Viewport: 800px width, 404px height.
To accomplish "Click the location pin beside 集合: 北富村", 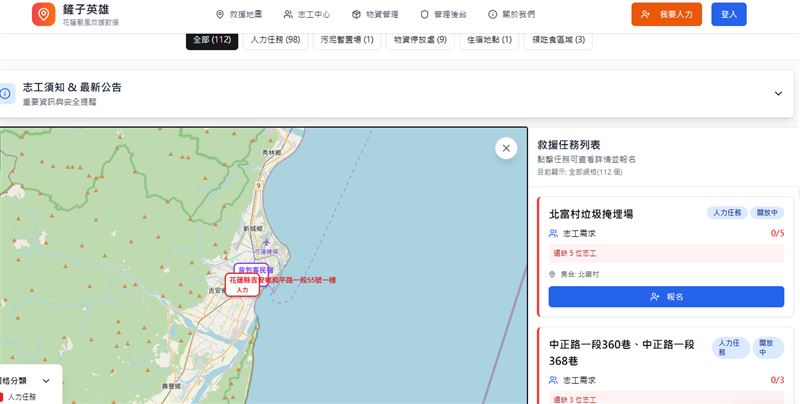I will (x=552, y=274).
